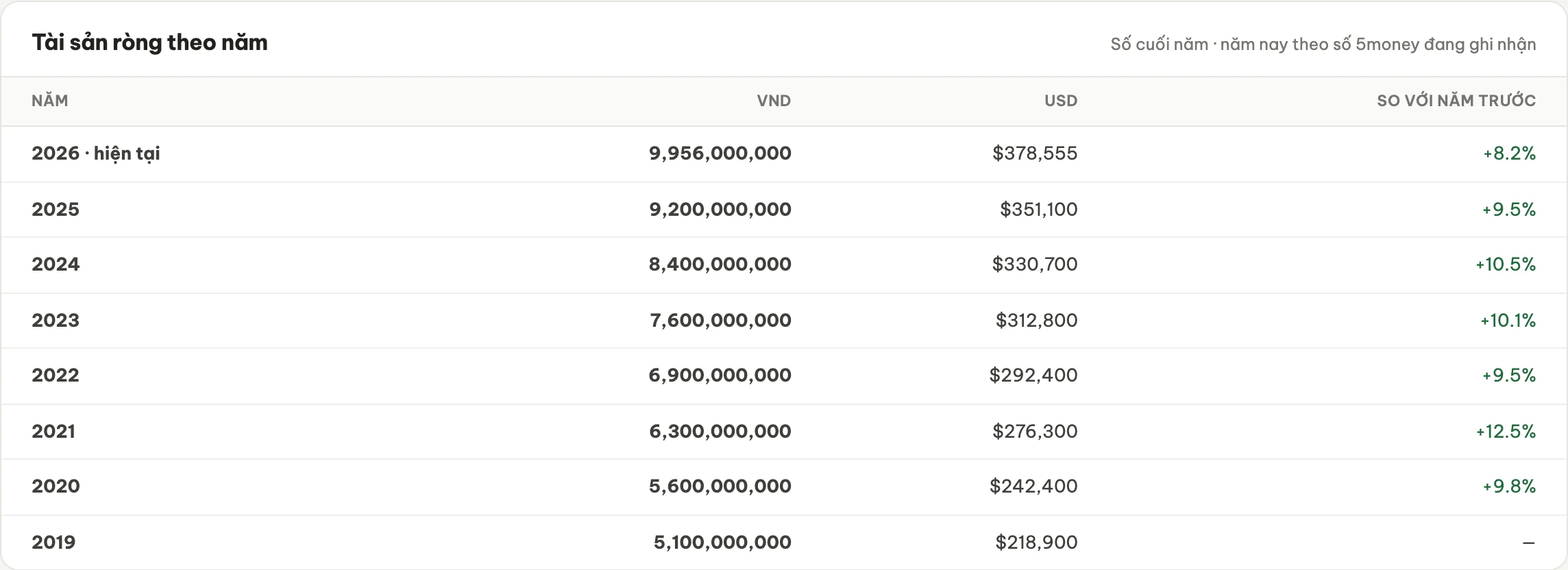
Task: Select the 2025 row label
Action: pos(56,209)
